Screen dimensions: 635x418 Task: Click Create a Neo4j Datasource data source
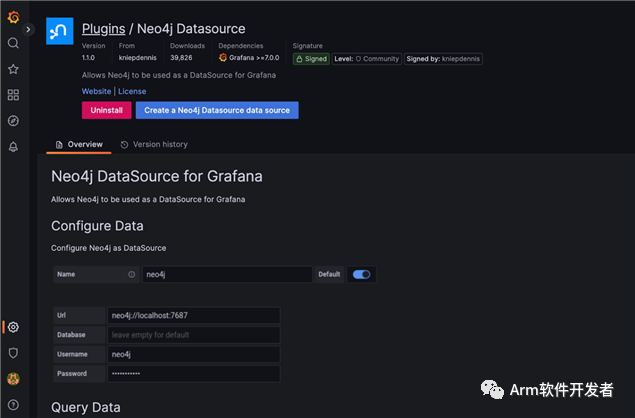click(x=217, y=110)
